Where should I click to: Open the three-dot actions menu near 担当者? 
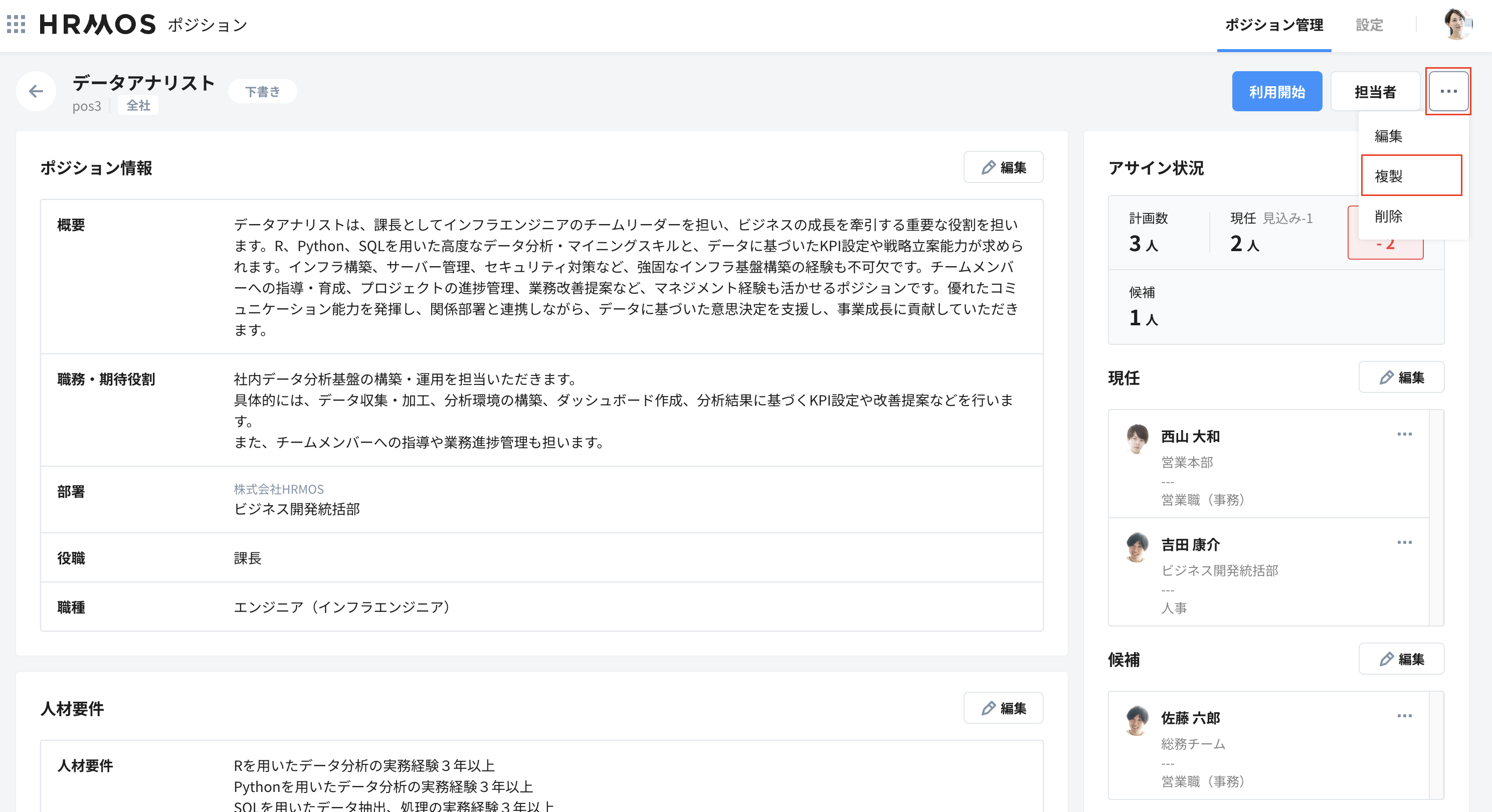[1448, 91]
